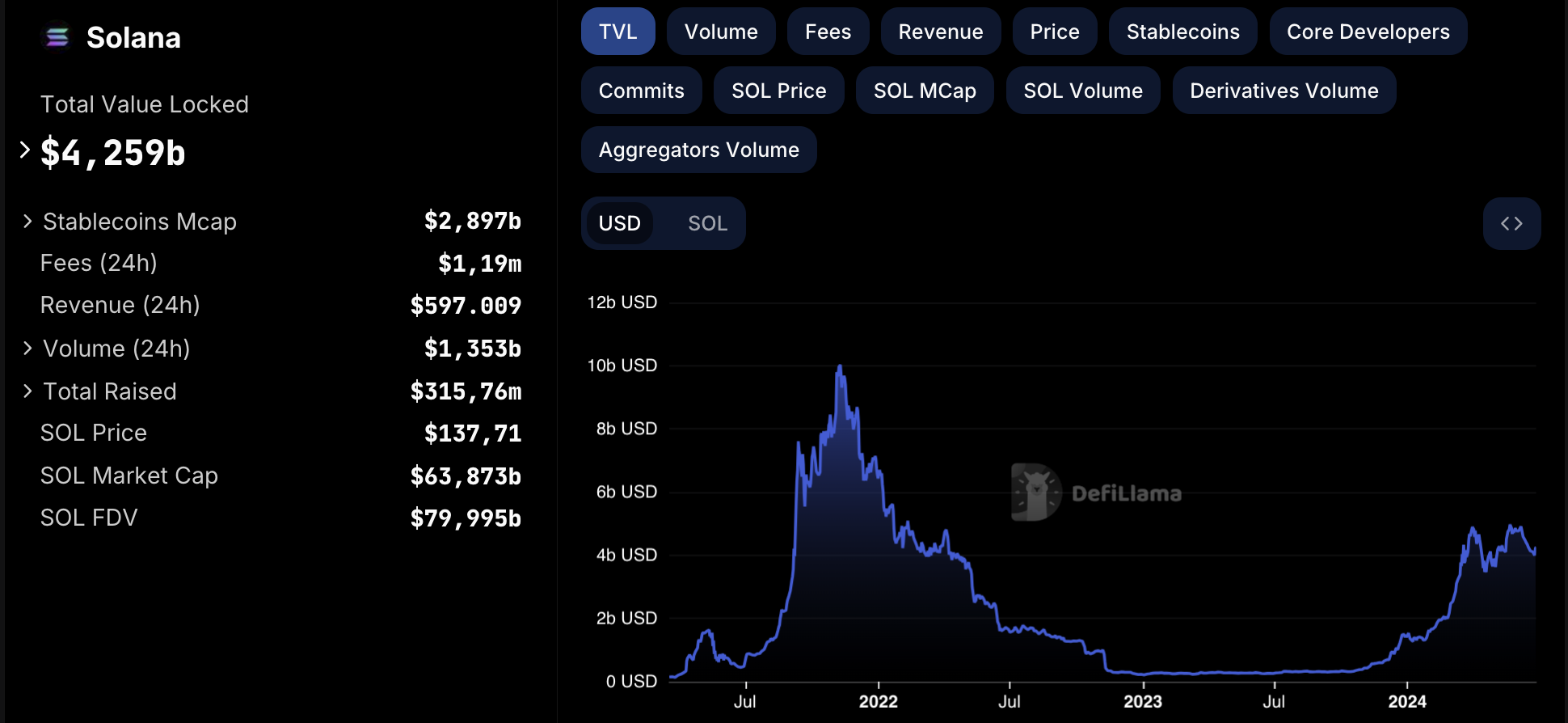This screenshot has width=1568, height=723.
Task: Click the Solana chain title
Action: click(x=133, y=38)
